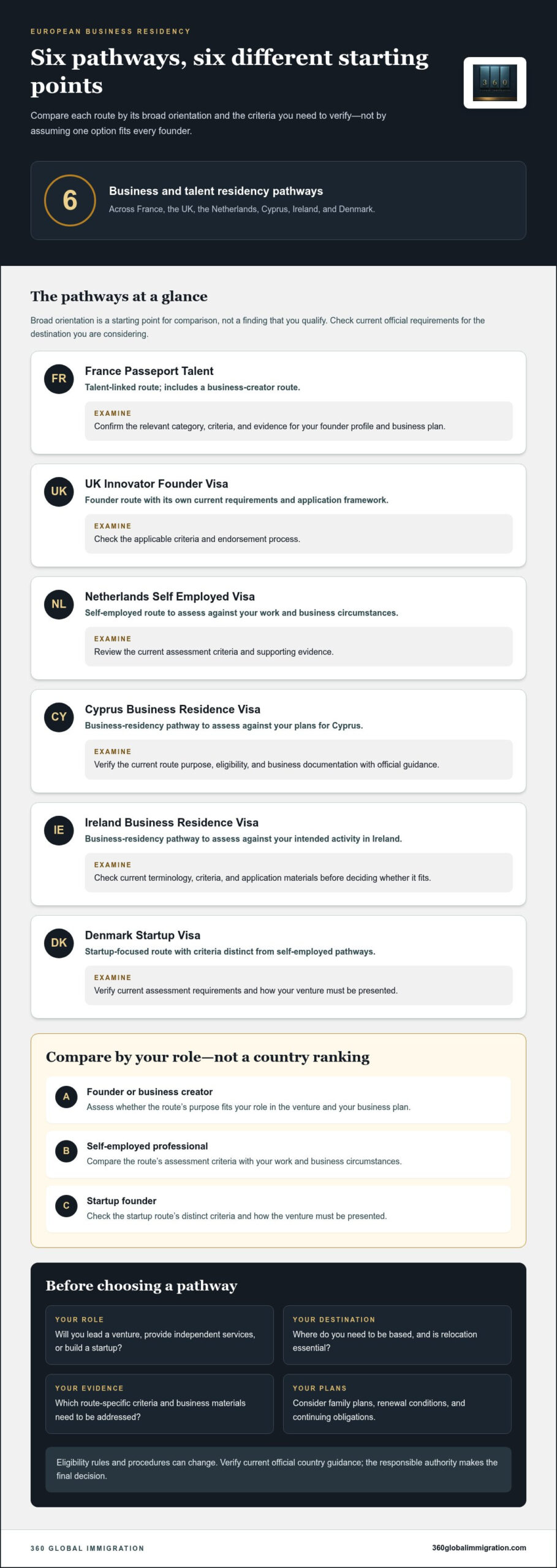The height and width of the screenshot is (1568, 557).
Task: Click the UK Innovator Founder Visa heading
Action: (156, 484)
